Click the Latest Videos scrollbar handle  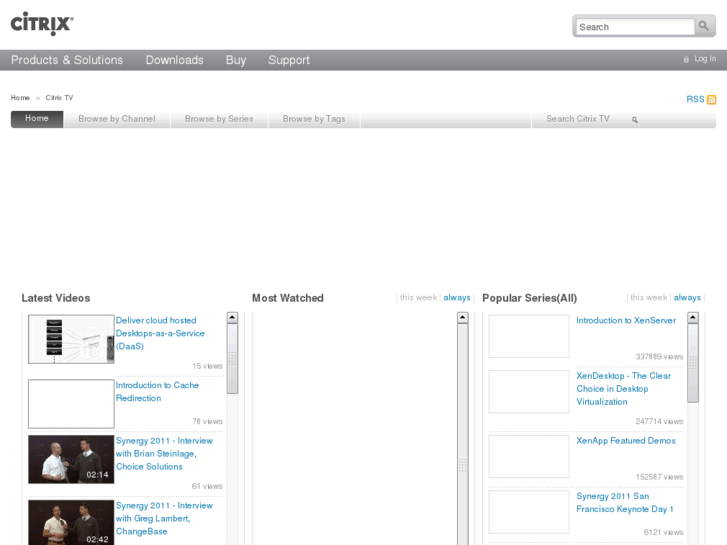pyautogui.click(x=232, y=359)
